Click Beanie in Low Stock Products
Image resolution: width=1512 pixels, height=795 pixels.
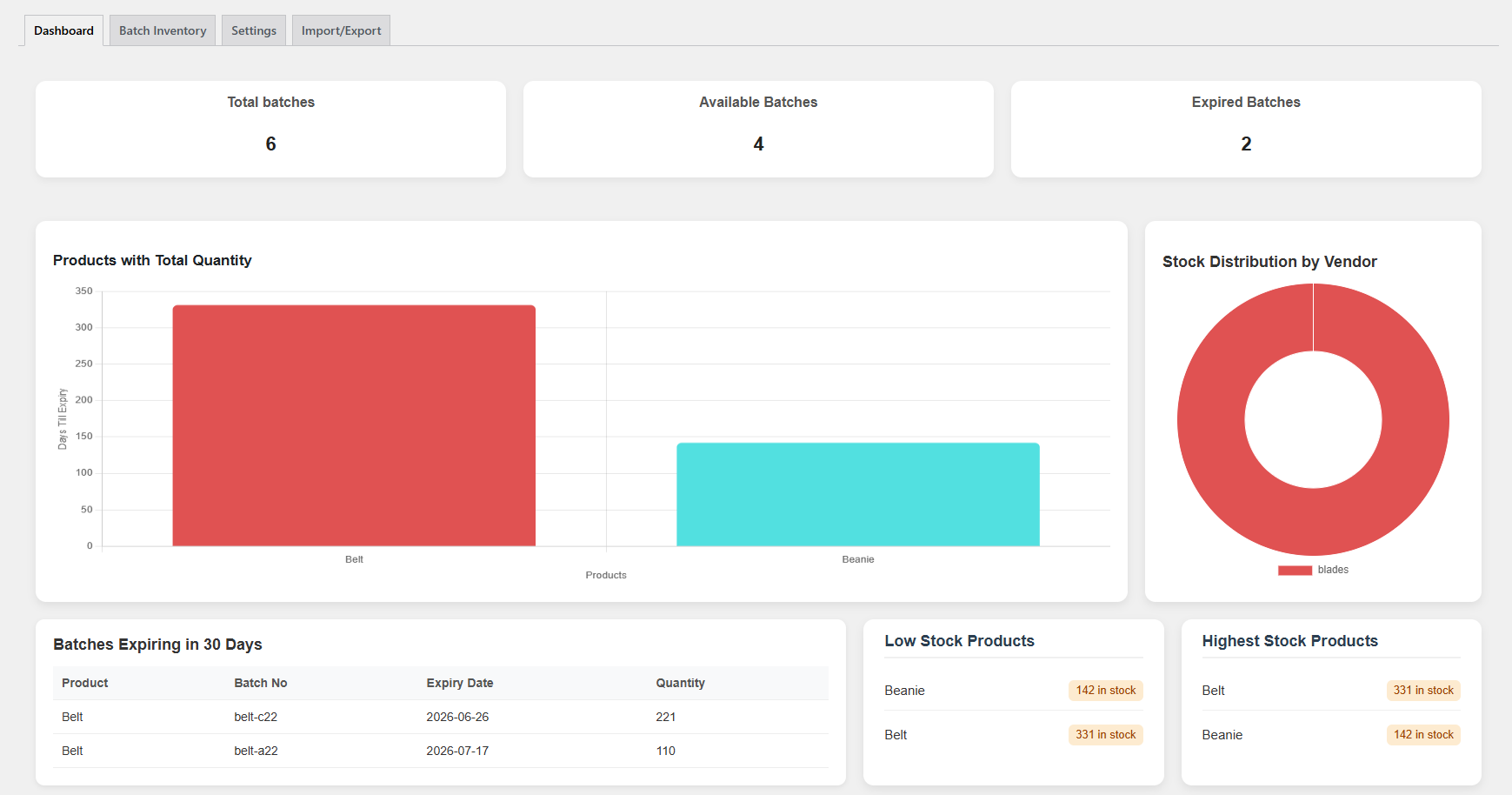pos(904,691)
